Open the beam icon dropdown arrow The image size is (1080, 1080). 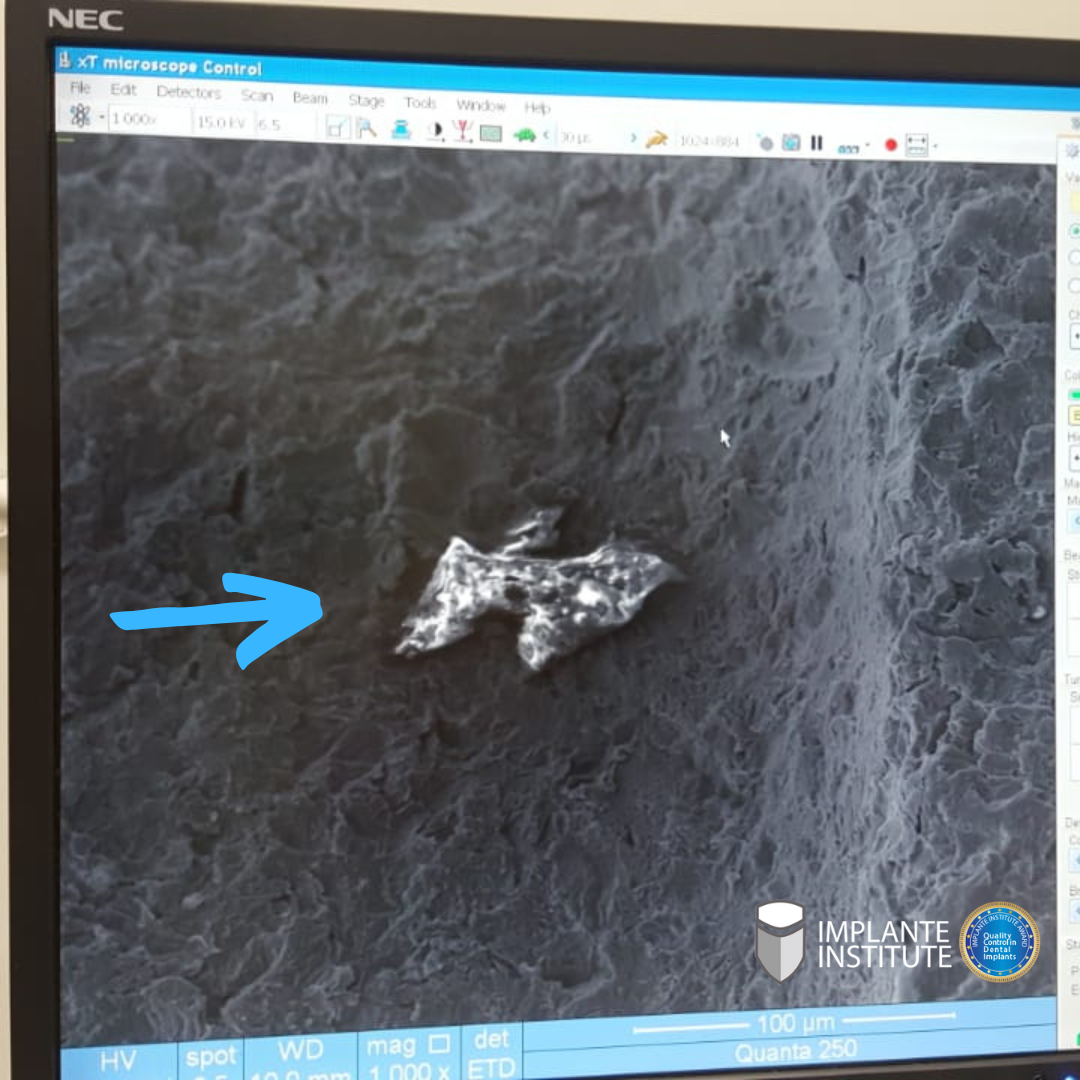coord(101,118)
